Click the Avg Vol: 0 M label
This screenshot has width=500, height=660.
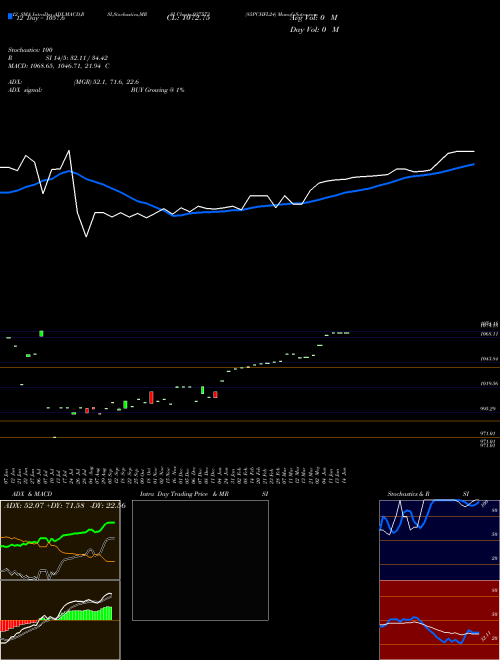click(x=315, y=18)
